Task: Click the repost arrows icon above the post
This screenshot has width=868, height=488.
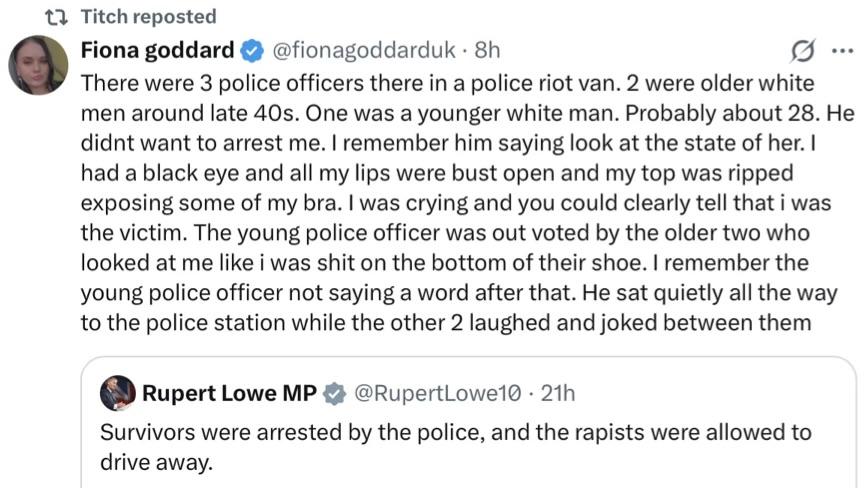Action: (55, 16)
